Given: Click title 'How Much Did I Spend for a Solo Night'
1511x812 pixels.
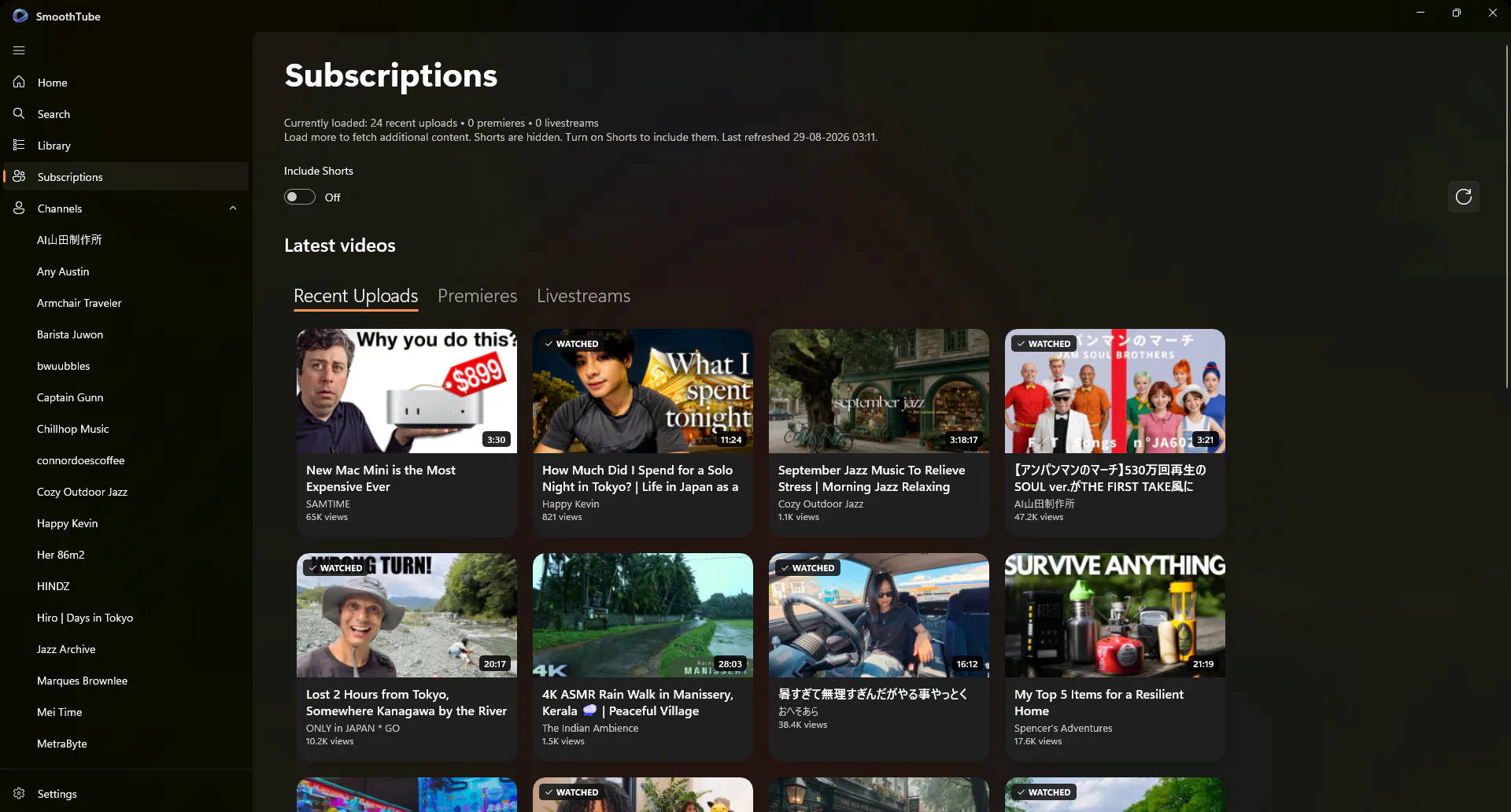Looking at the screenshot, I should [640, 478].
